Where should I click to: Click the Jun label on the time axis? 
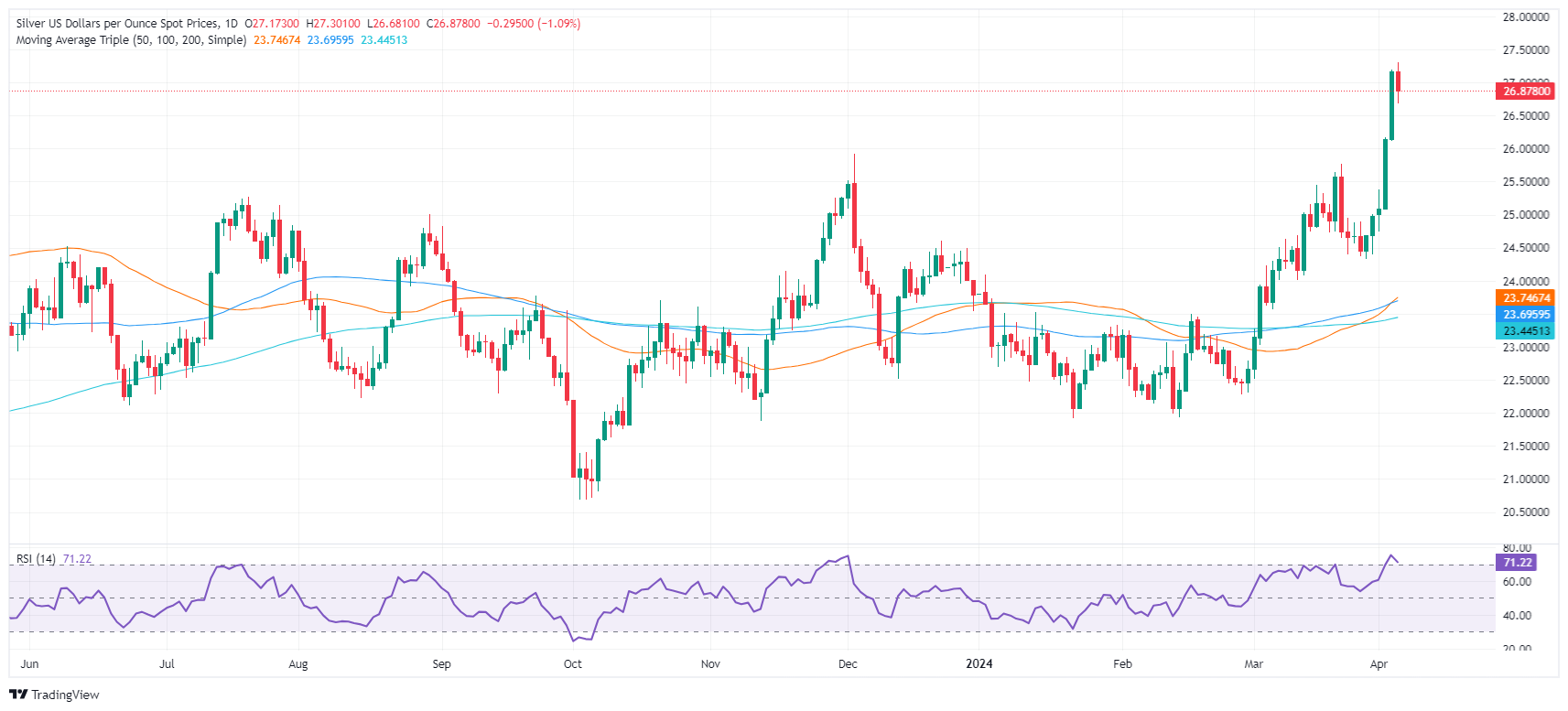pyautogui.click(x=29, y=663)
